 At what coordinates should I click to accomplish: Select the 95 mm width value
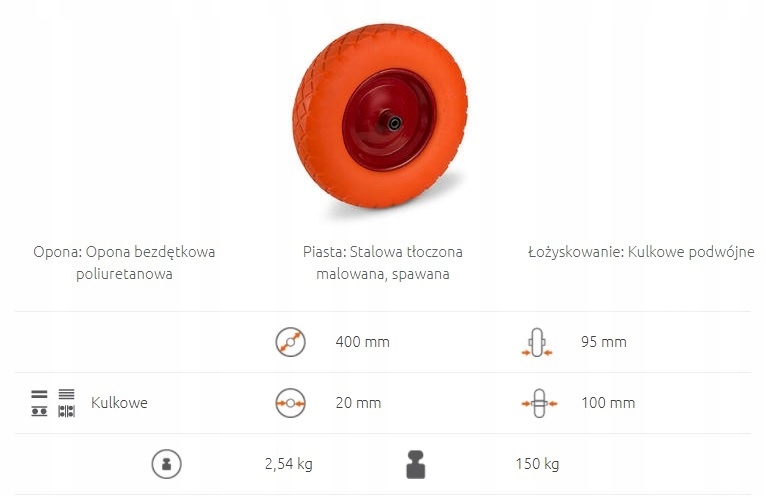point(604,342)
